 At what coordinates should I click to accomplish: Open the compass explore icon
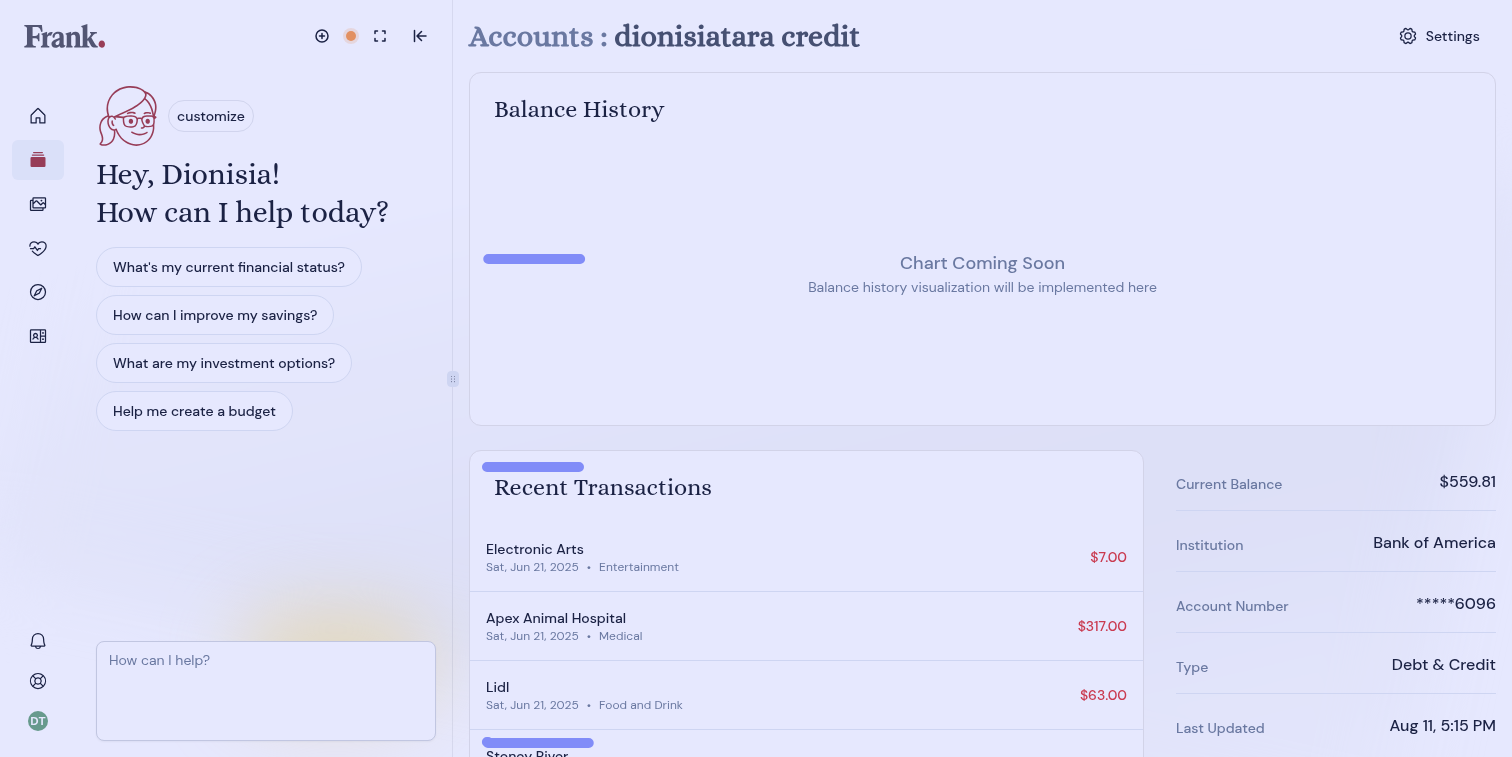38,292
